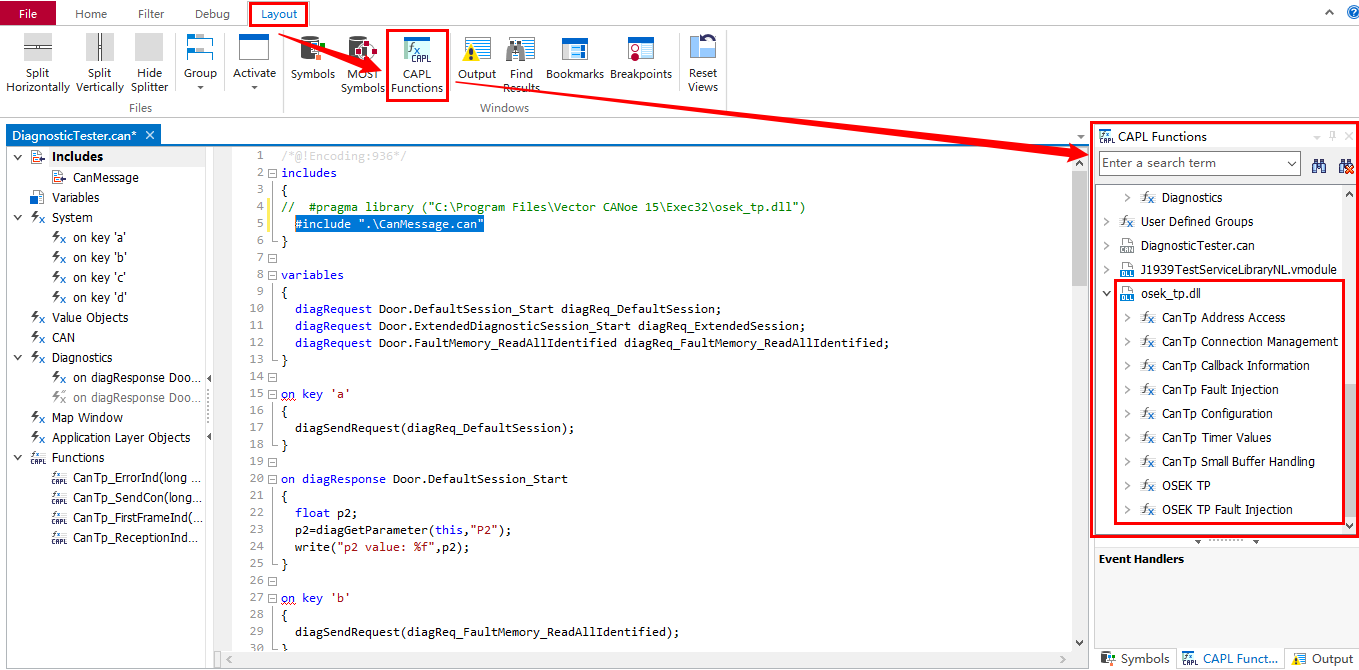Screen dimensions: 1359x670
Task: Select on key 'd' handler
Action: (x=99, y=297)
